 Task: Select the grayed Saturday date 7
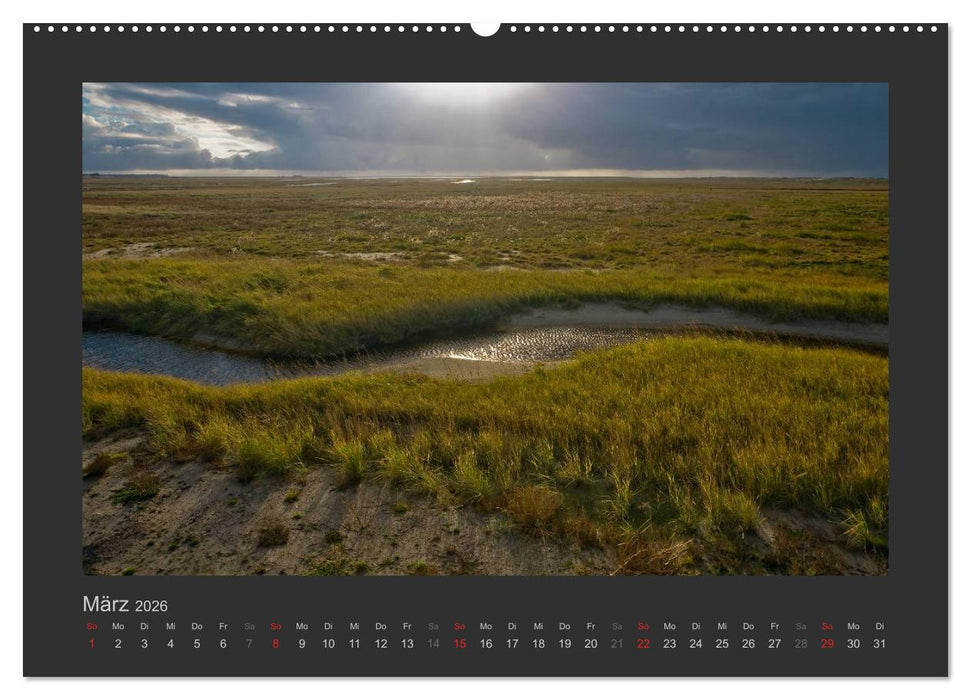(251, 642)
